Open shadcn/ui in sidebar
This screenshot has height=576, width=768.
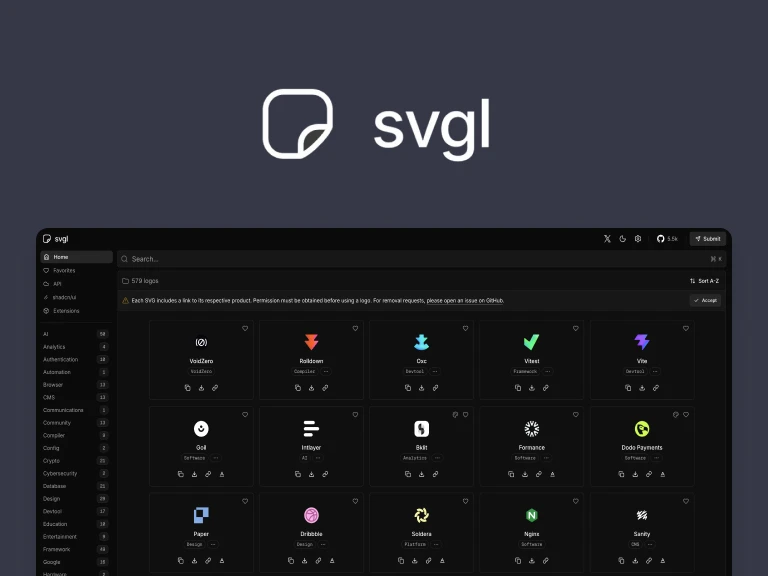click(76, 297)
